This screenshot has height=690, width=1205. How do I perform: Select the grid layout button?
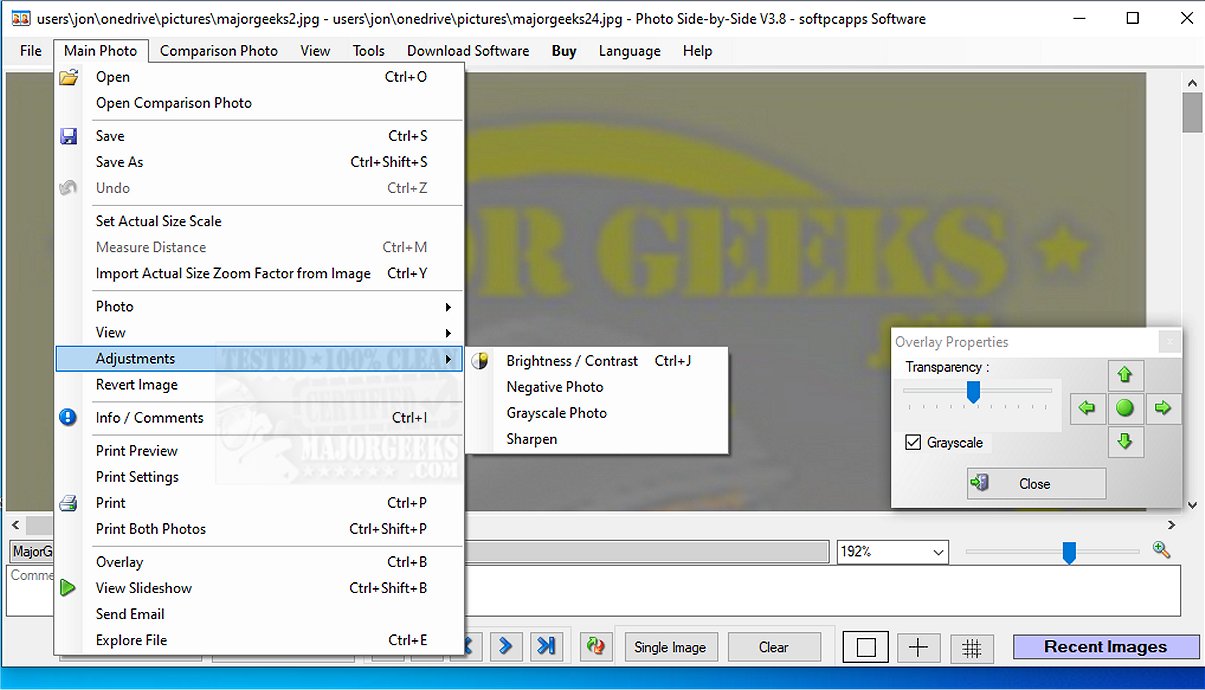pyautogui.click(x=971, y=648)
